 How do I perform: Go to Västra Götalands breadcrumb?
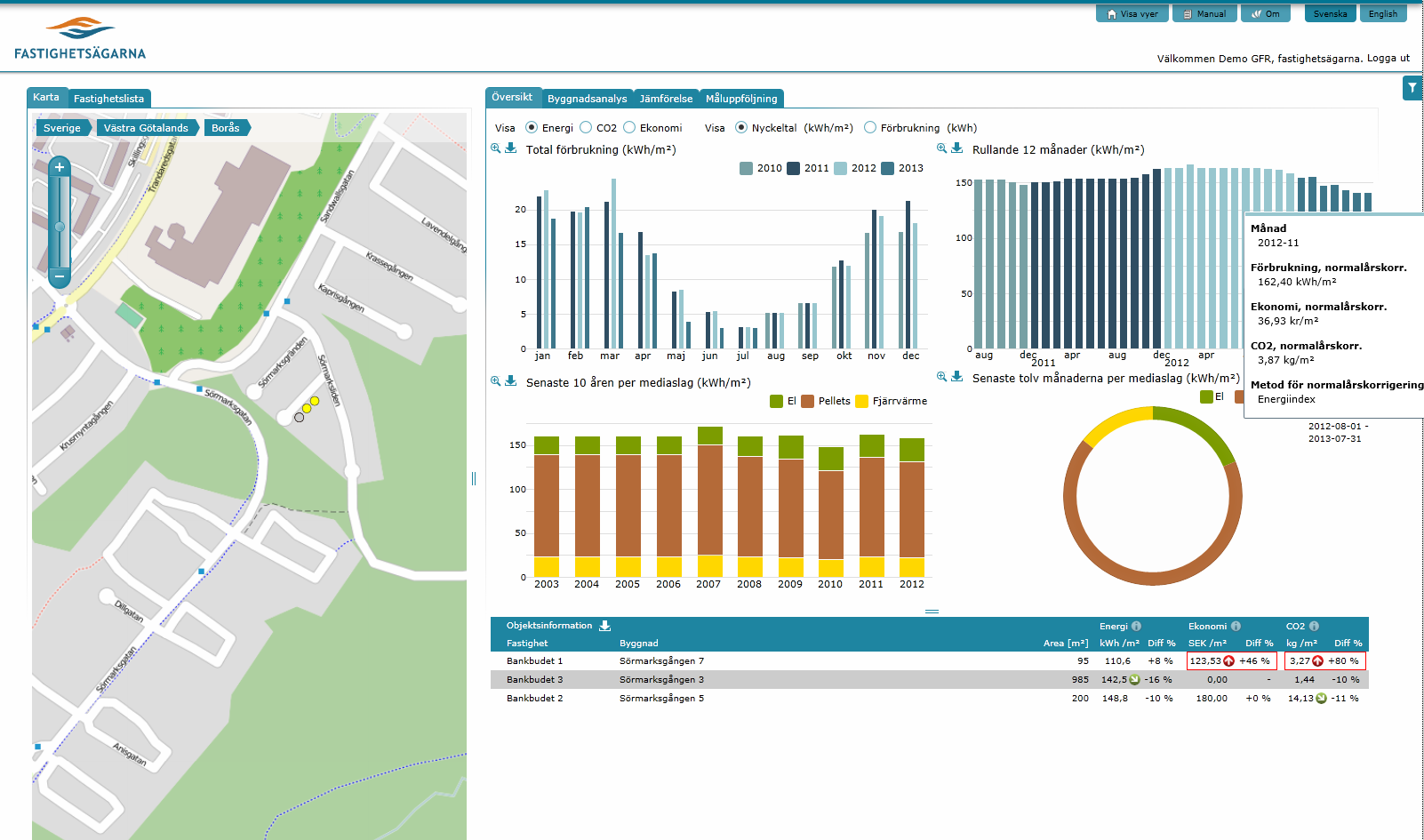pos(147,128)
